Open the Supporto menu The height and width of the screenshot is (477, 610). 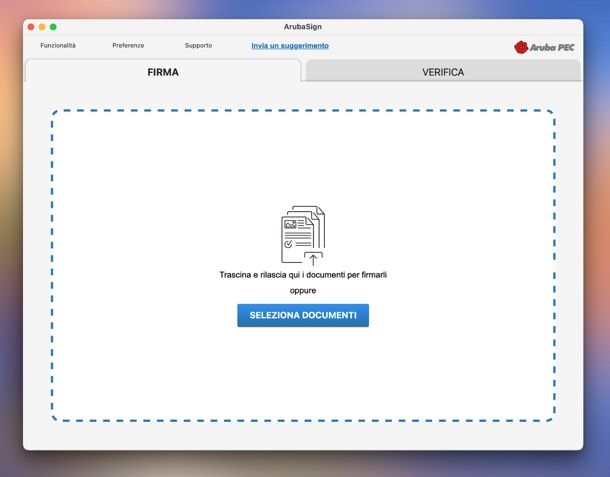pyautogui.click(x=198, y=46)
